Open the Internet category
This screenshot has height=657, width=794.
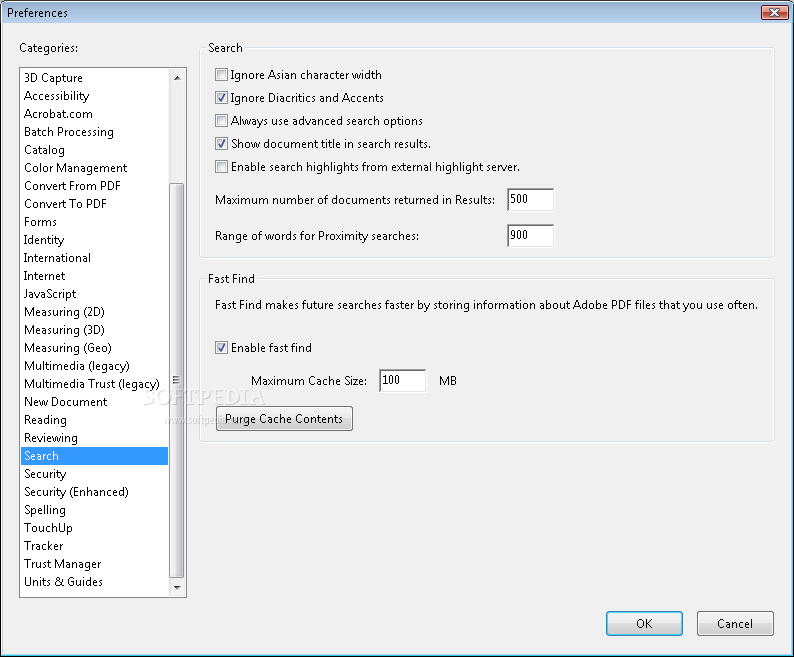coord(94,276)
